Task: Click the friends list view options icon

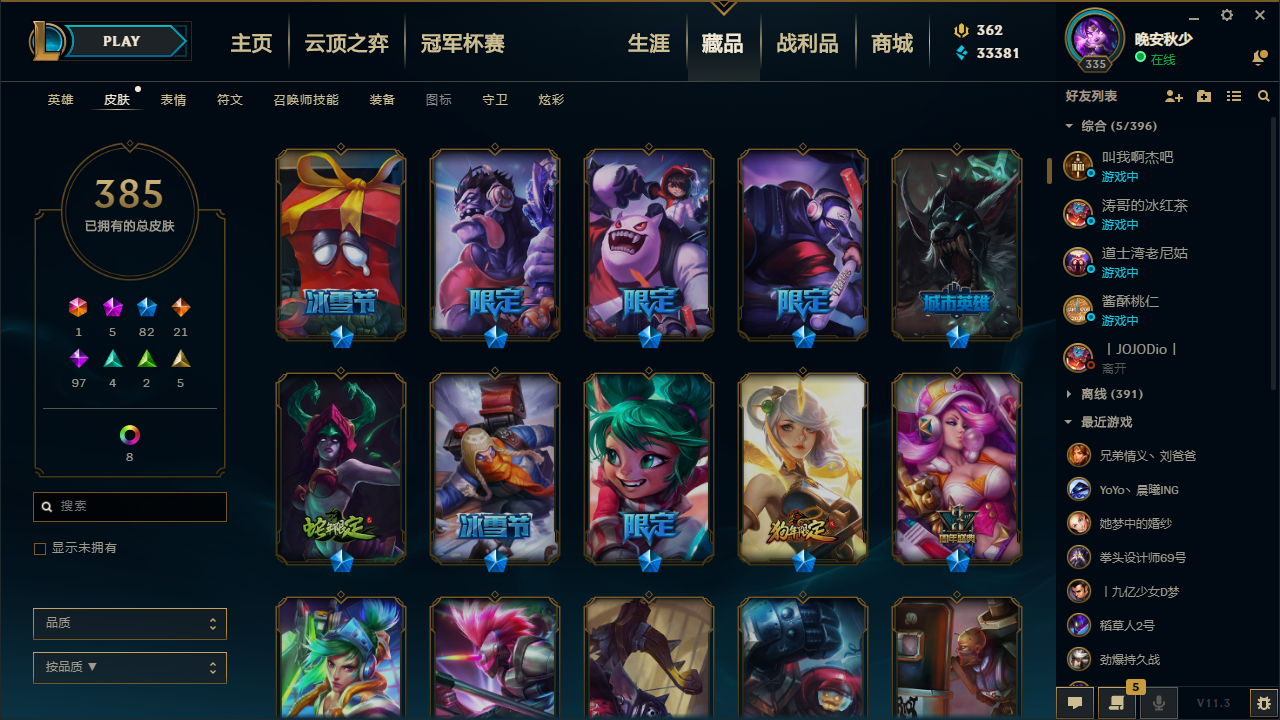Action: point(1234,96)
